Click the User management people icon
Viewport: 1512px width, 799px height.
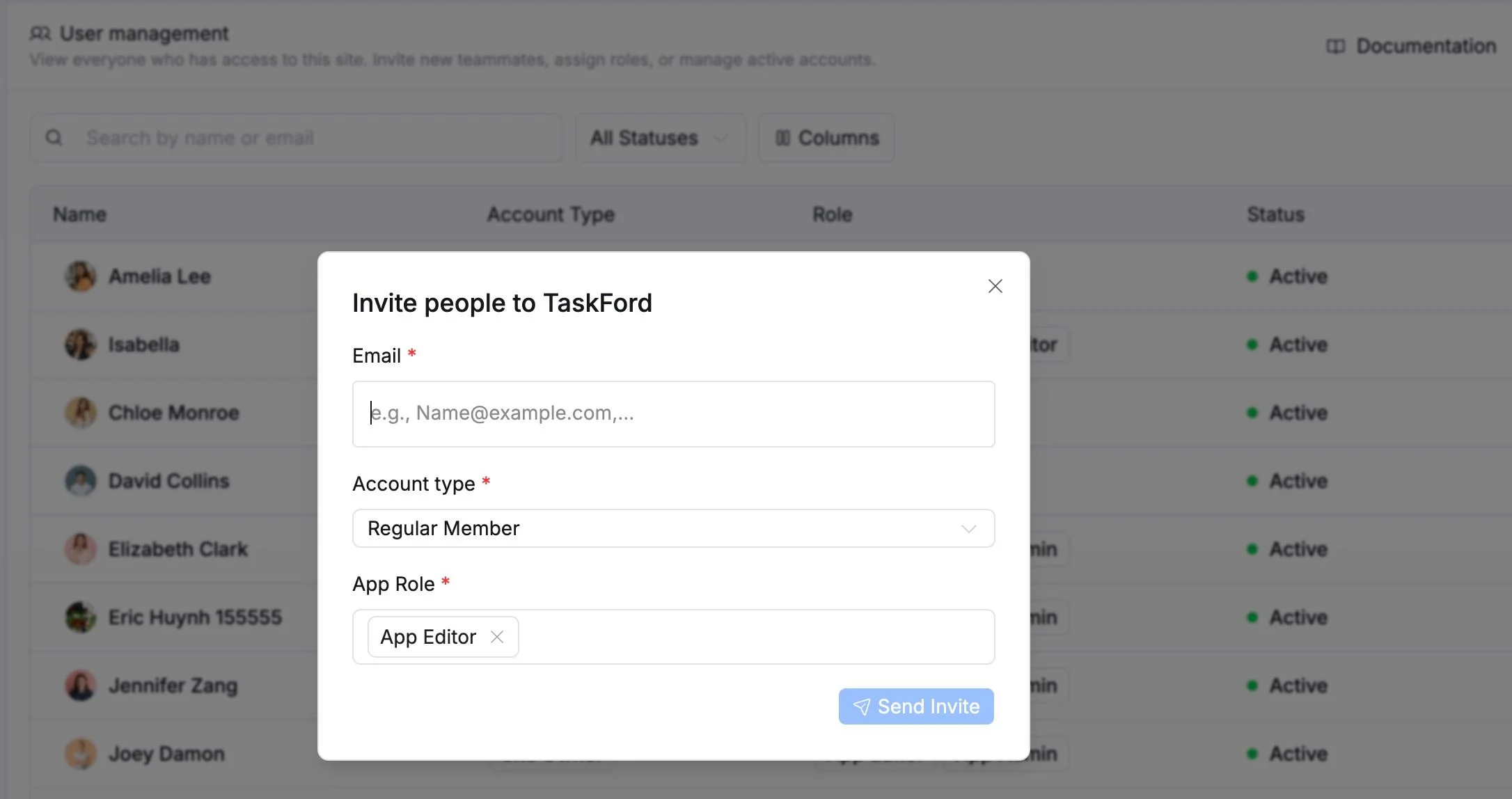(40, 33)
